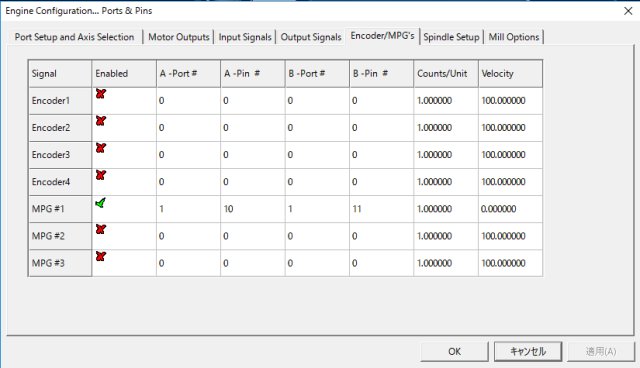Click the キャンセル cancel button
640x368 pixels.
tap(528, 351)
